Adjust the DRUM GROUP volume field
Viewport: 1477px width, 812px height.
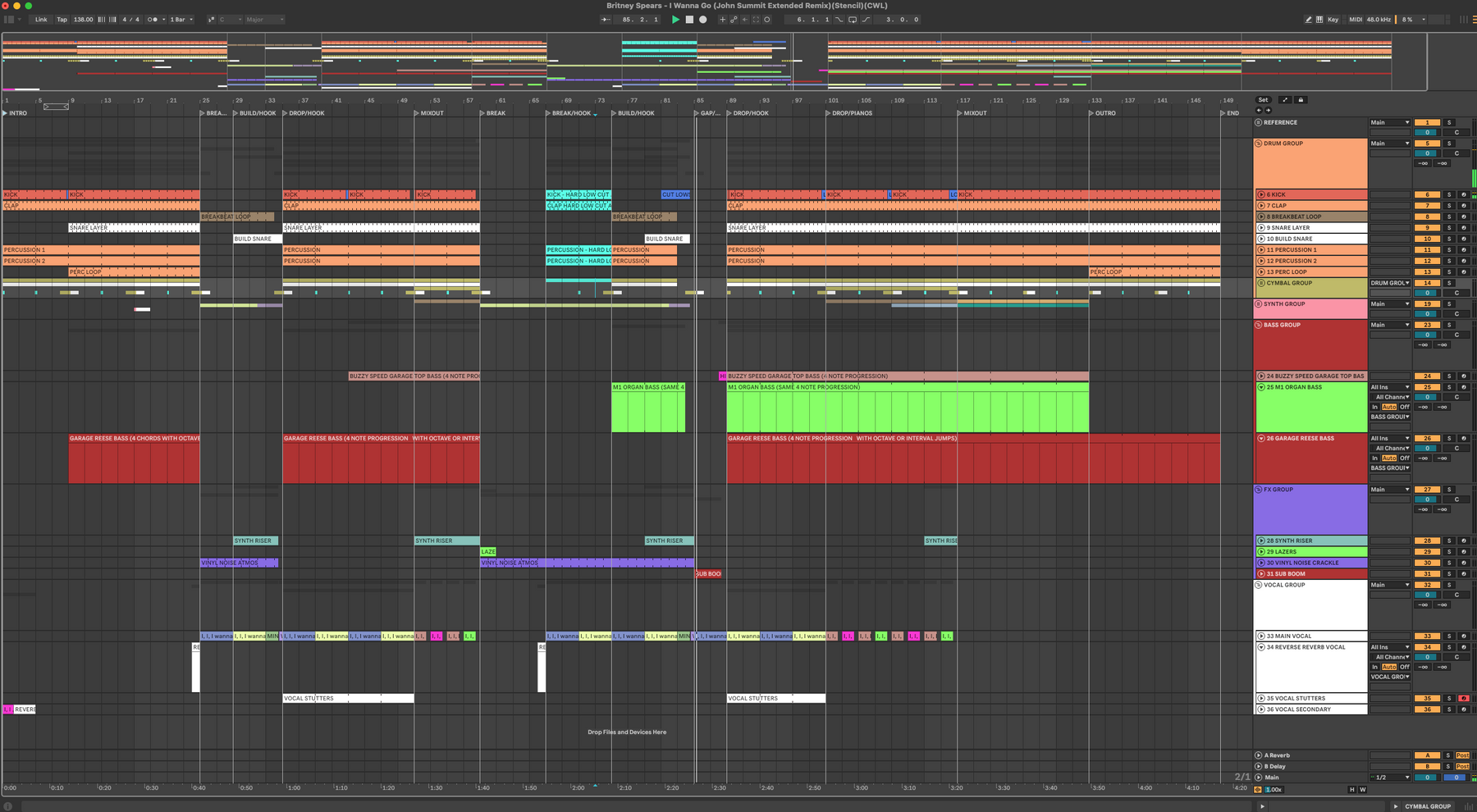coord(1427,153)
